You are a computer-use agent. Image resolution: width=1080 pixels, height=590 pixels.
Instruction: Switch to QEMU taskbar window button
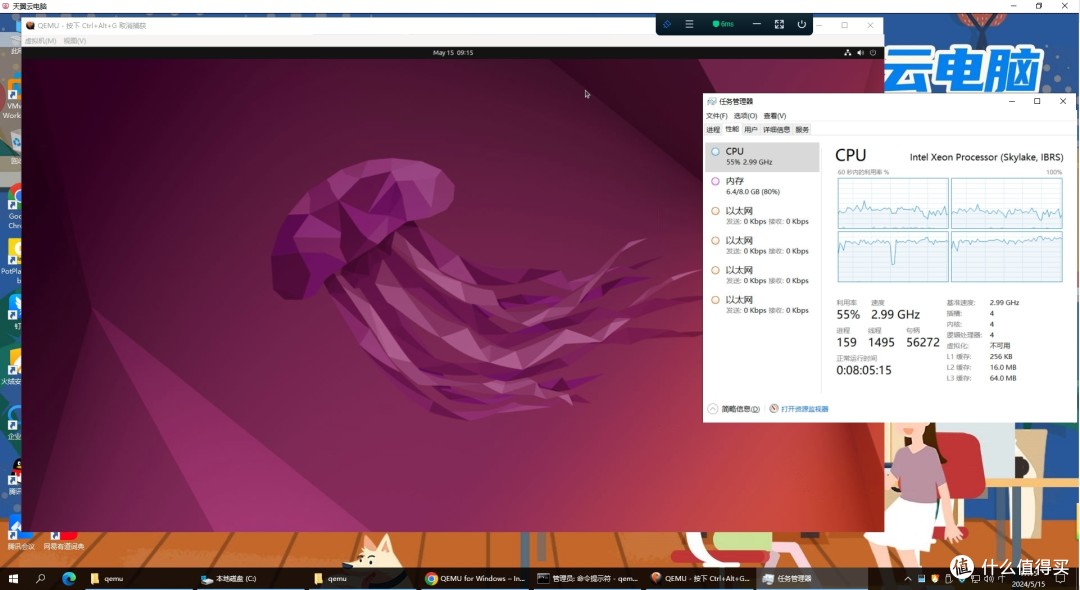pos(699,579)
